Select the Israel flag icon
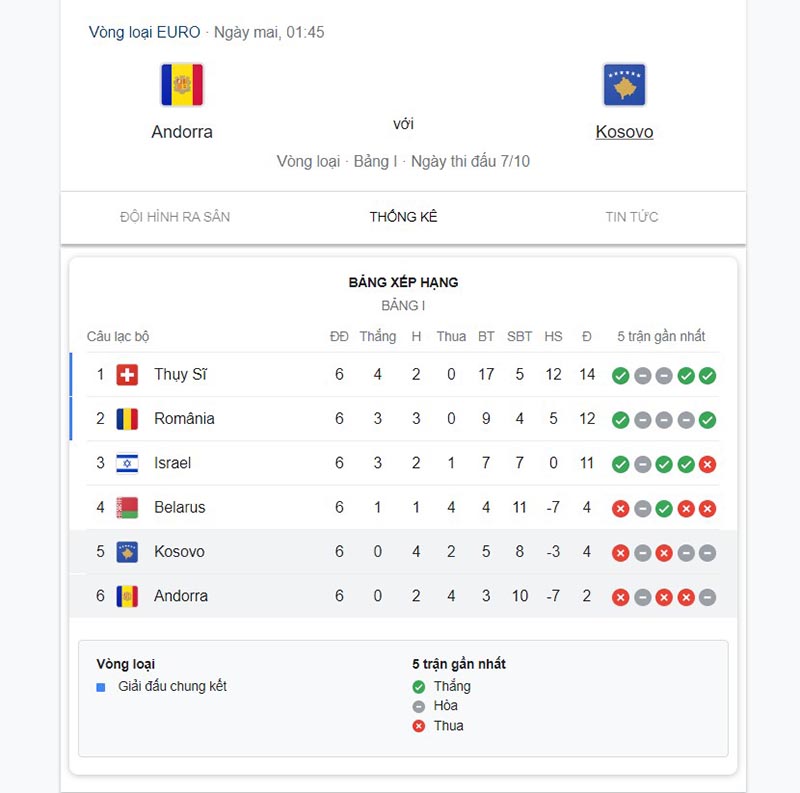The width and height of the screenshot is (800, 793). click(128, 463)
